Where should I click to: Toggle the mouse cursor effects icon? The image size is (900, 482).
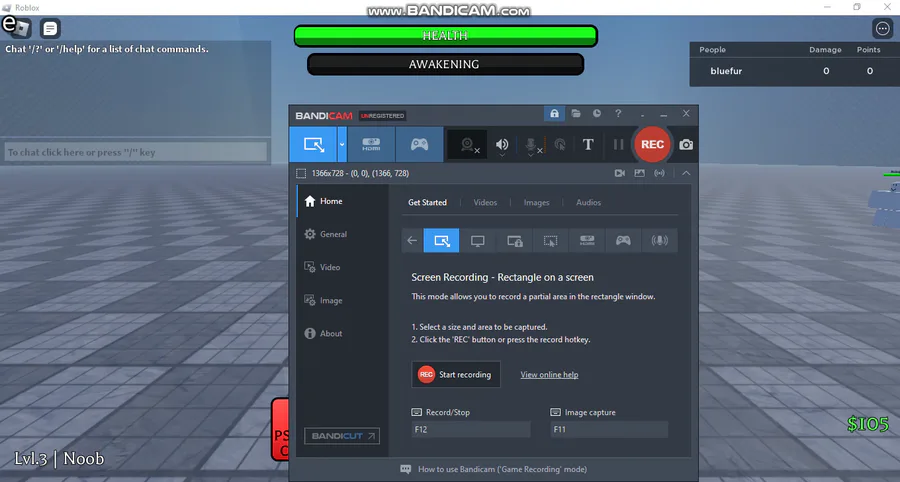tap(560, 145)
